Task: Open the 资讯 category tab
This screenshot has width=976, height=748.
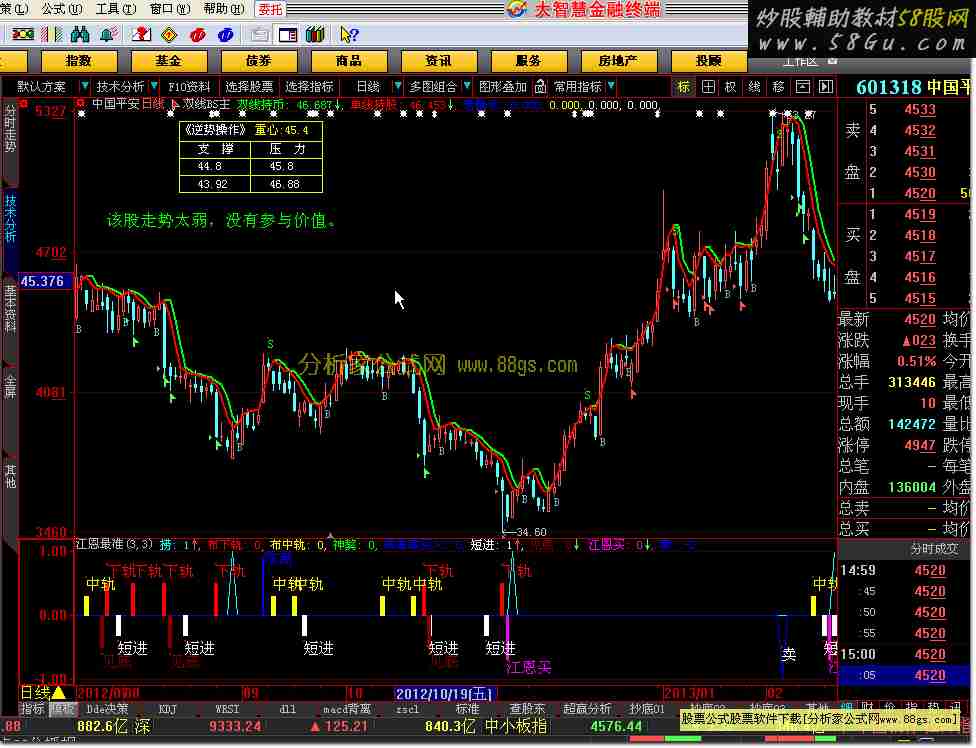Action: pos(439,61)
